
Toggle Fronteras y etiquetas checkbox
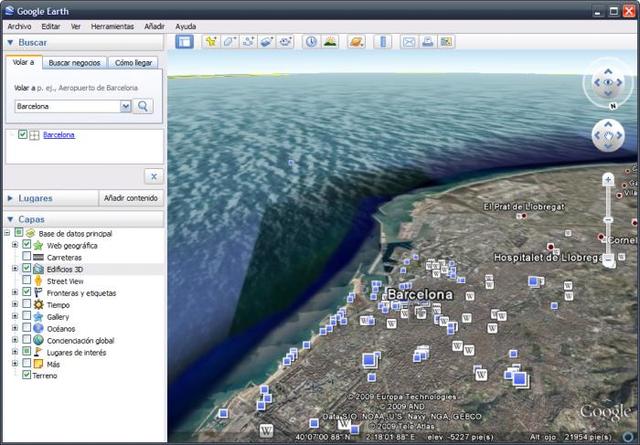[27, 291]
